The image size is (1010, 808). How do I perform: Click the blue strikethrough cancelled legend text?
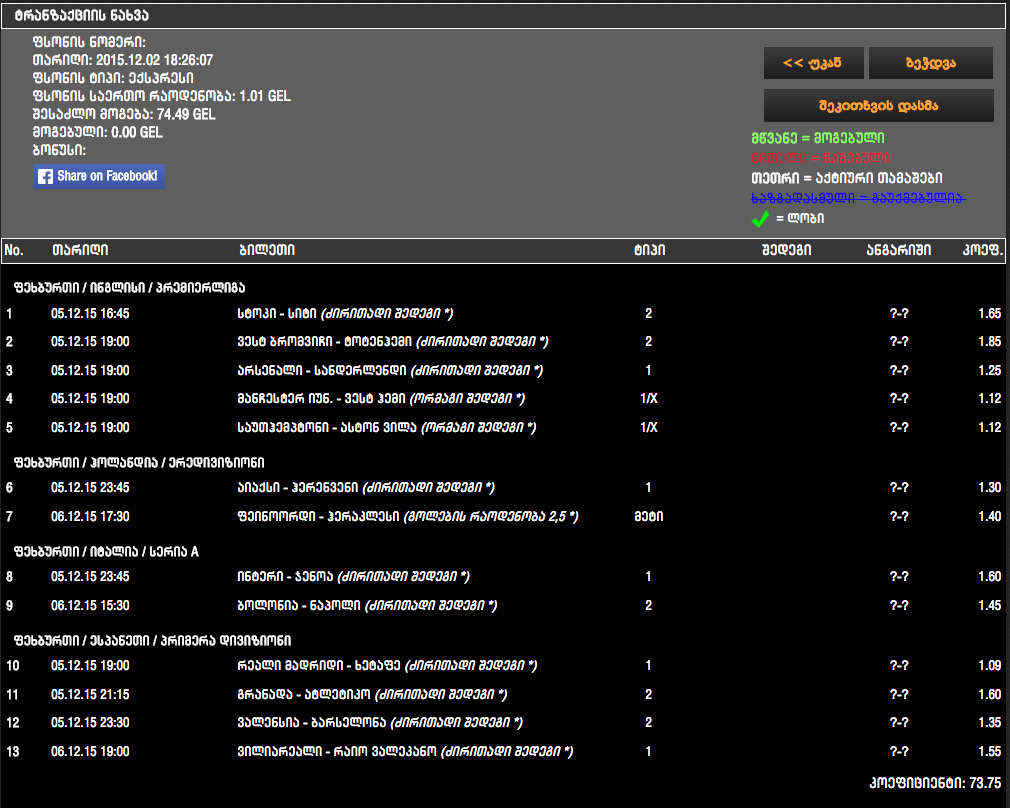pyautogui.click(x=858, y=198)
